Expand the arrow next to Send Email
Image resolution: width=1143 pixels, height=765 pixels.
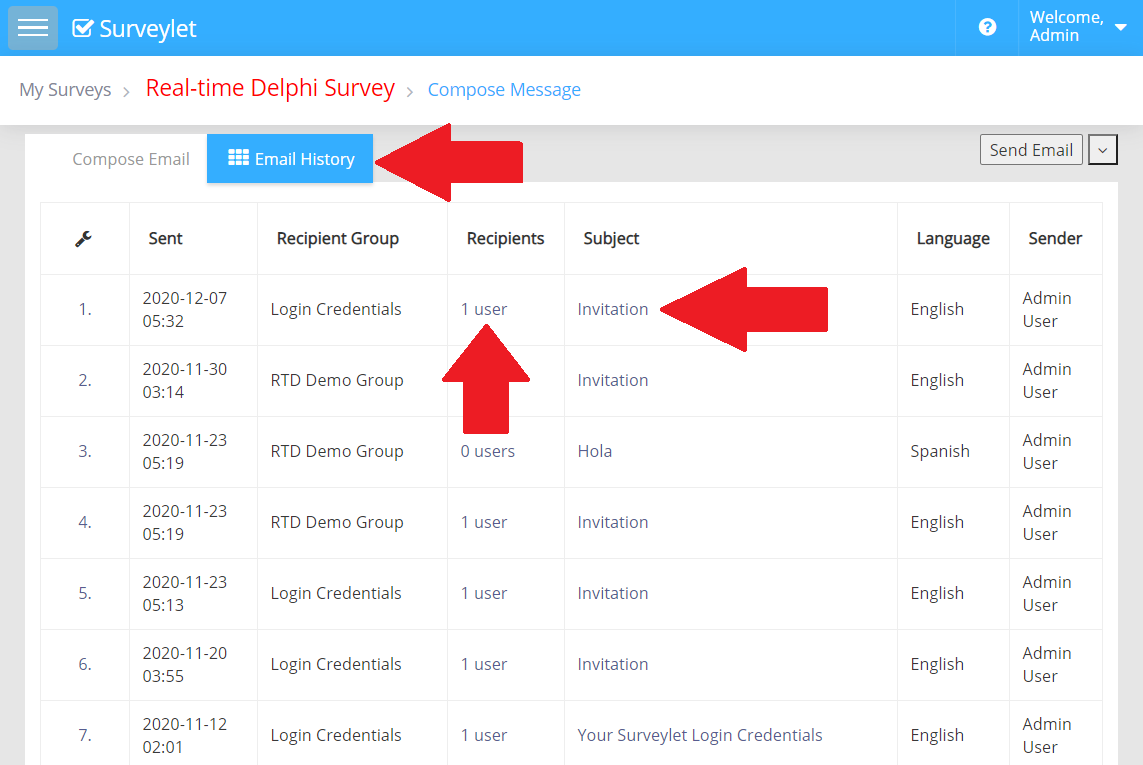1102,150
